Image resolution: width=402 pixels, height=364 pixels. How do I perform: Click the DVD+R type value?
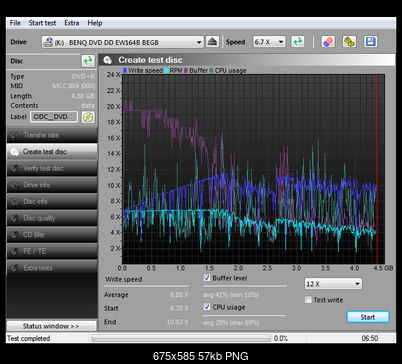click(83, 77)
